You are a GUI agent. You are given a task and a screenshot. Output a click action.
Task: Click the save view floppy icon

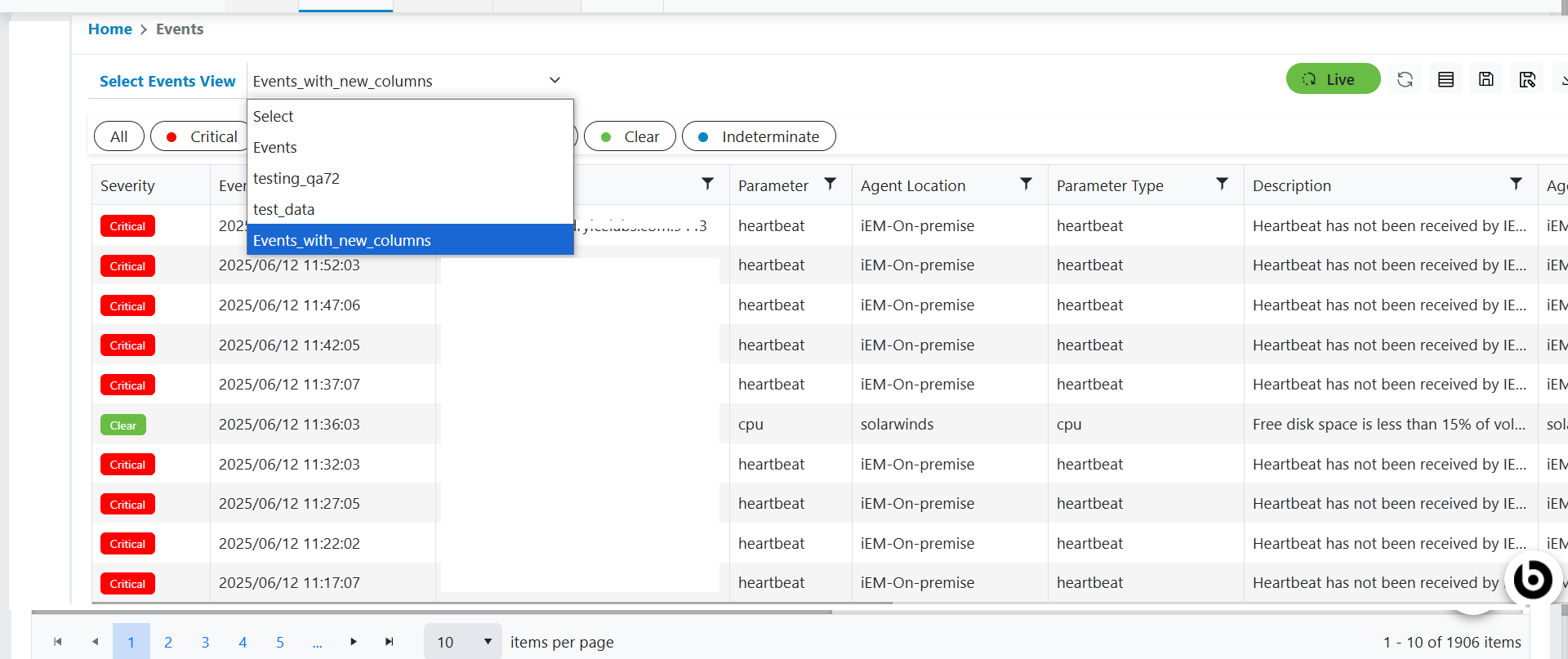[1486, 79]
